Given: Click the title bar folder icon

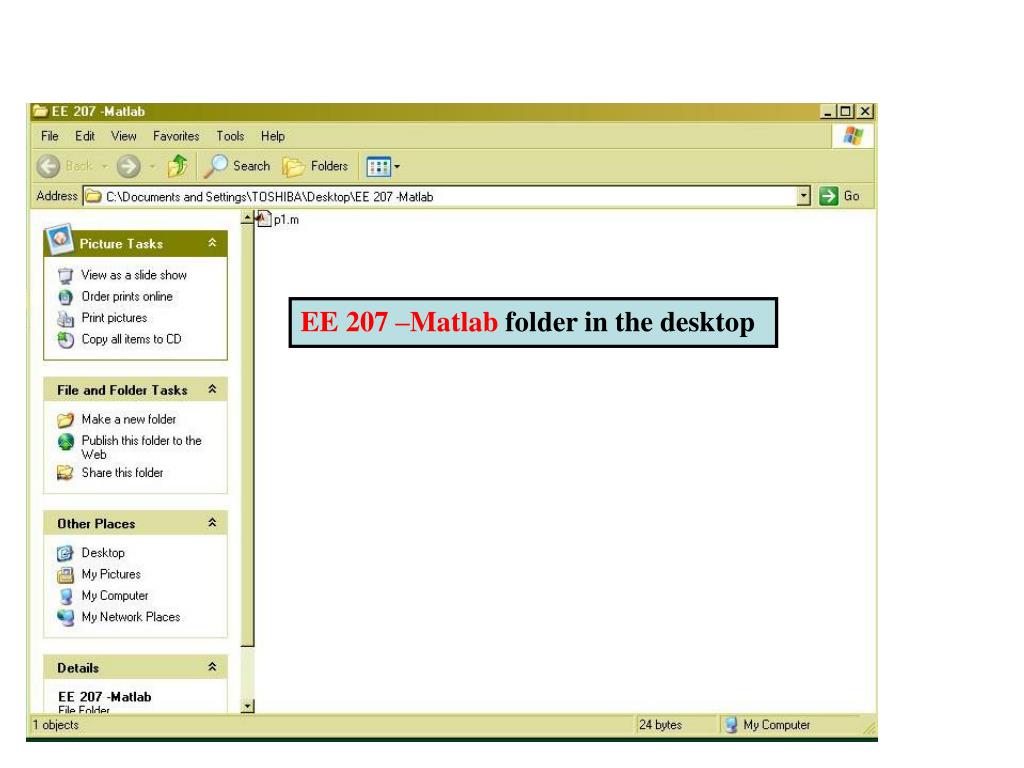Looking at the screenshot, I should click(x=40, y=111).
